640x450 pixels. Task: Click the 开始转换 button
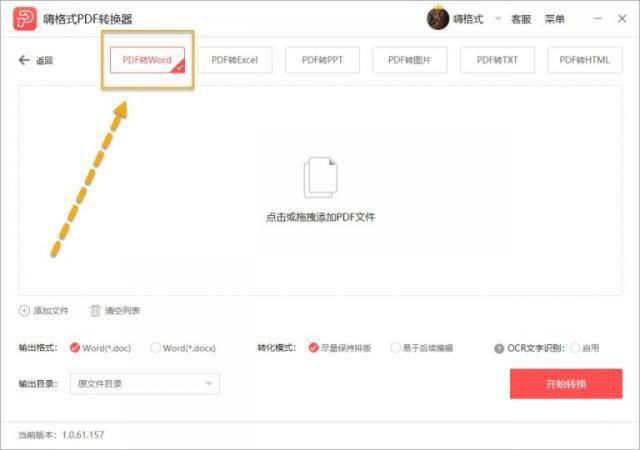566,383
